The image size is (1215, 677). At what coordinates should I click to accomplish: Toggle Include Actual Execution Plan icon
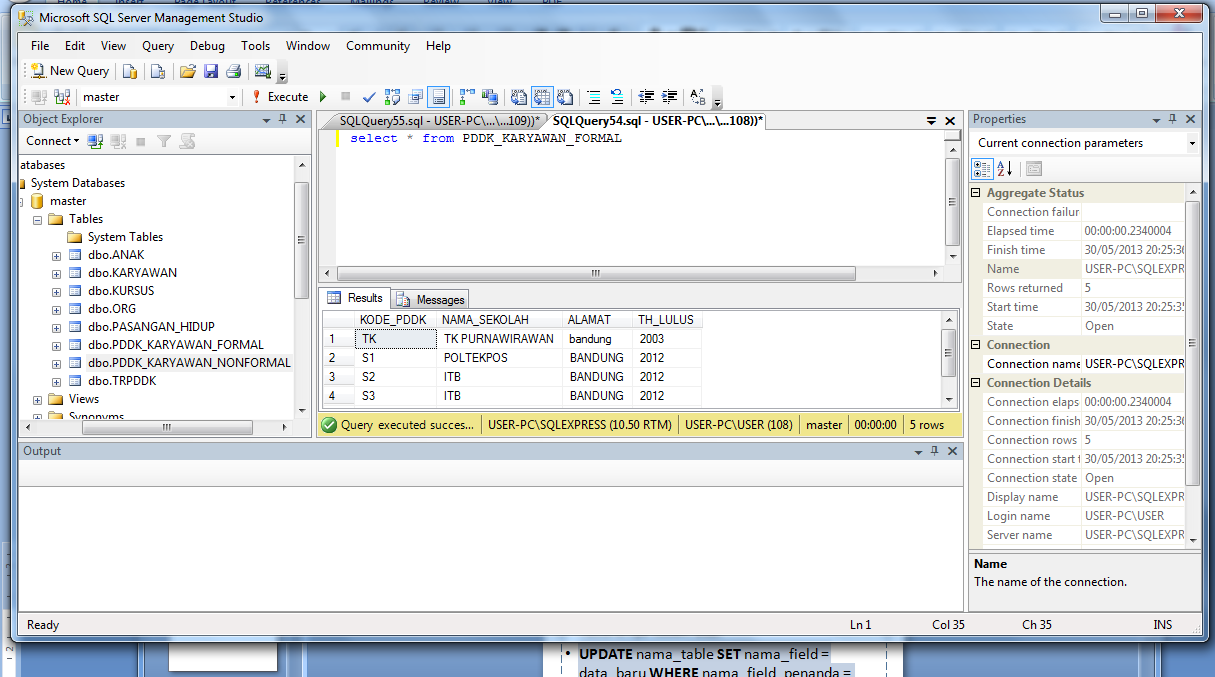(467, 97)
